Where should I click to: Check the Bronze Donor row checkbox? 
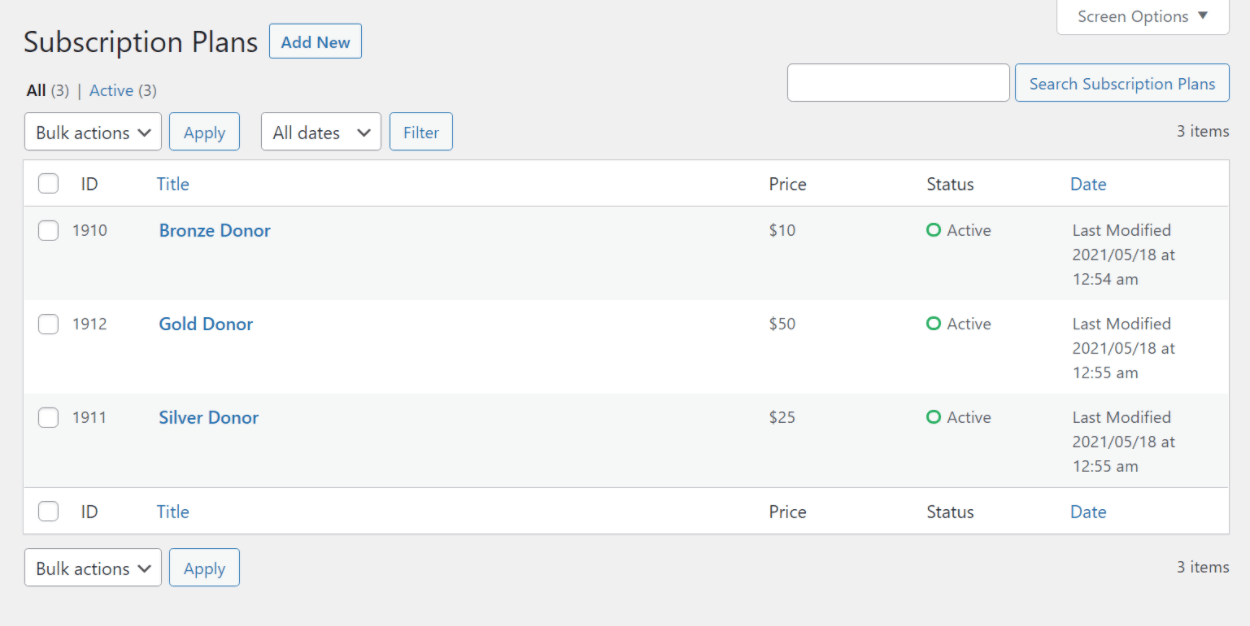[x=48, y=231]
